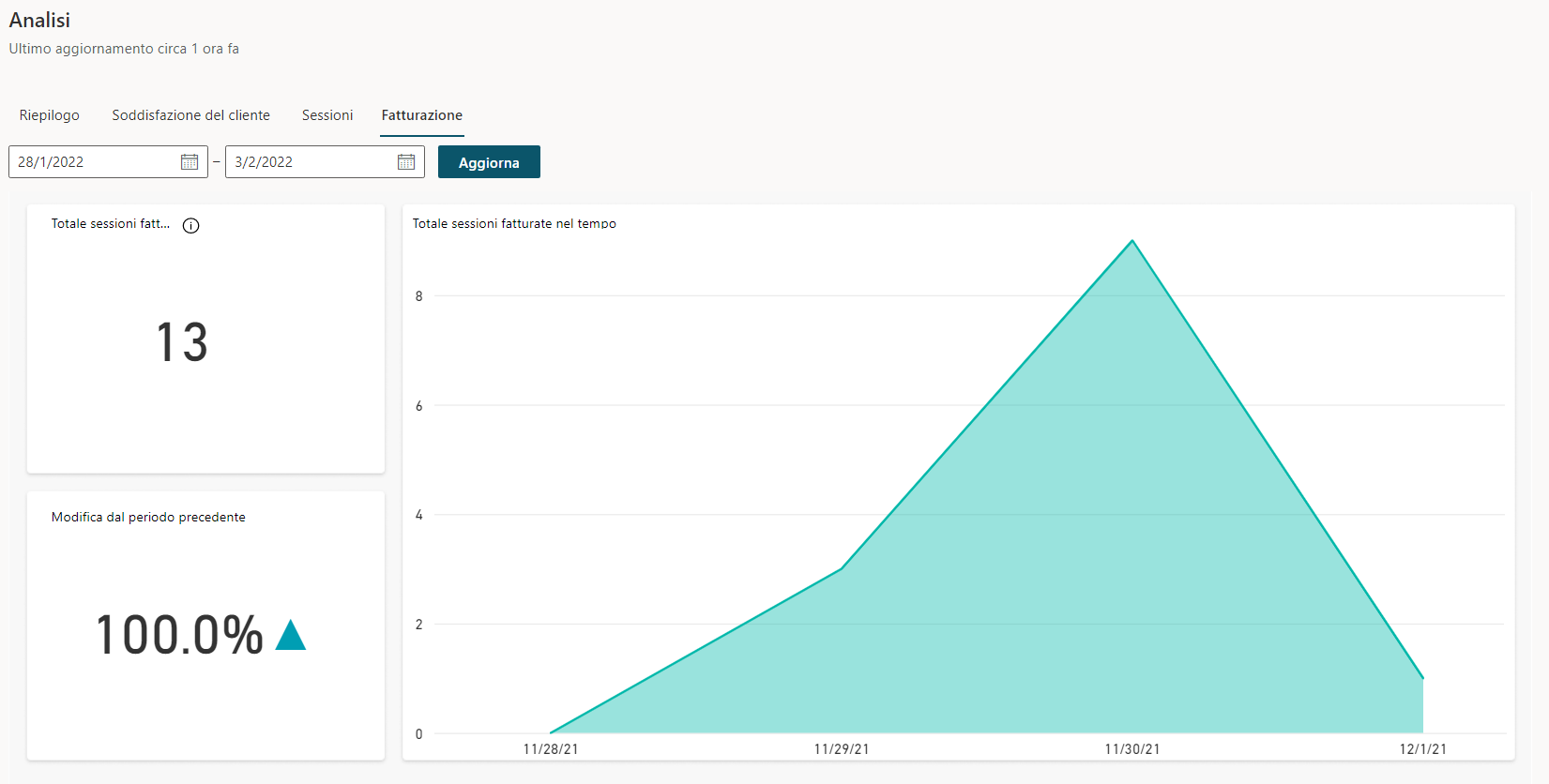This screenshot has height=784, width=1549.
Task: Click the chart line point above 11/29/21
Action: tap(842, 568)
